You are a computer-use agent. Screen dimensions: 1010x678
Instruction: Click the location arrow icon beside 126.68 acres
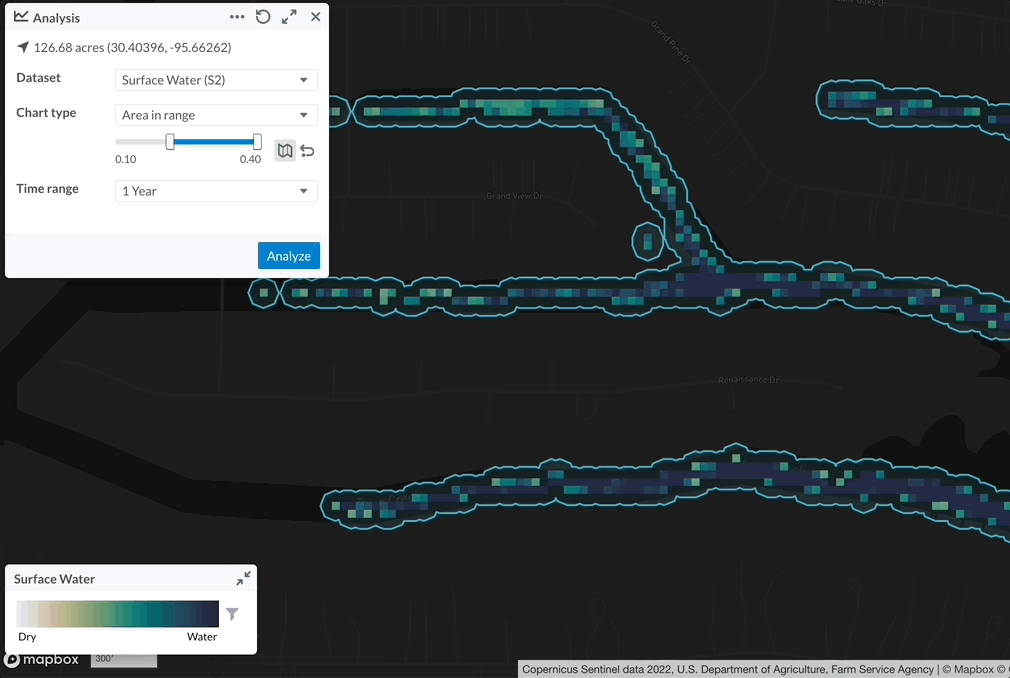pos(23,47)
